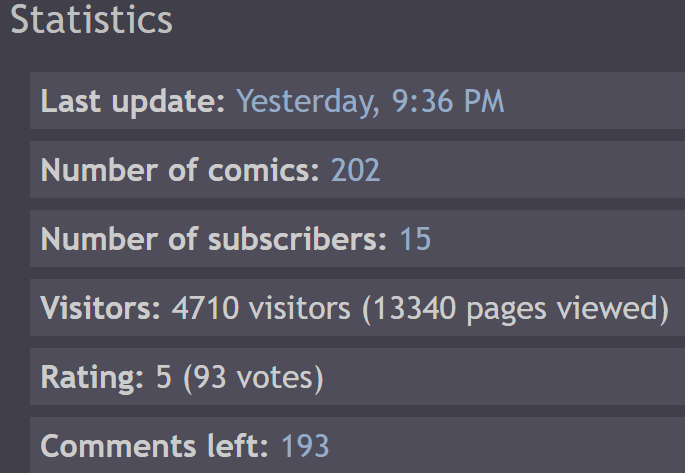Click the bold "Visitors:" label
The width and height of the screenshot is (685, 473).
tap(100, 308)
